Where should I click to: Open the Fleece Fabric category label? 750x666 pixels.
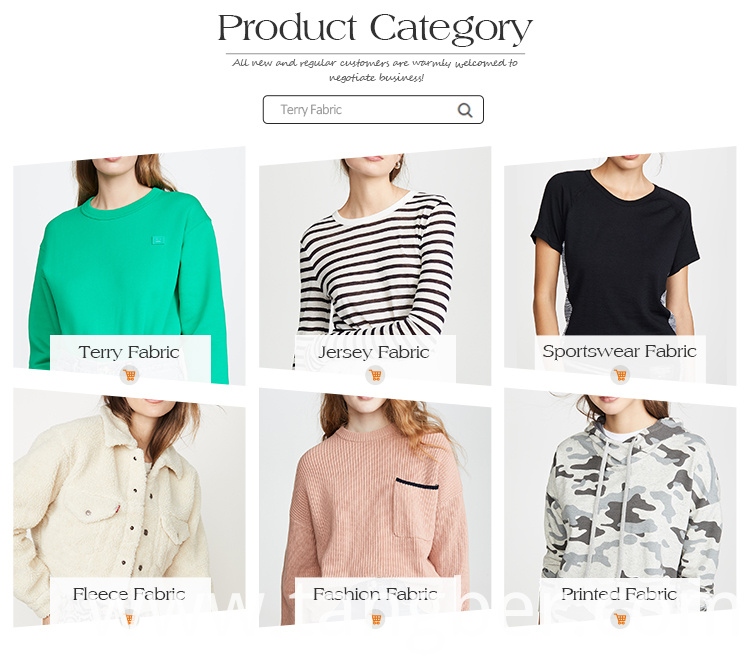(x=129, y=594)
